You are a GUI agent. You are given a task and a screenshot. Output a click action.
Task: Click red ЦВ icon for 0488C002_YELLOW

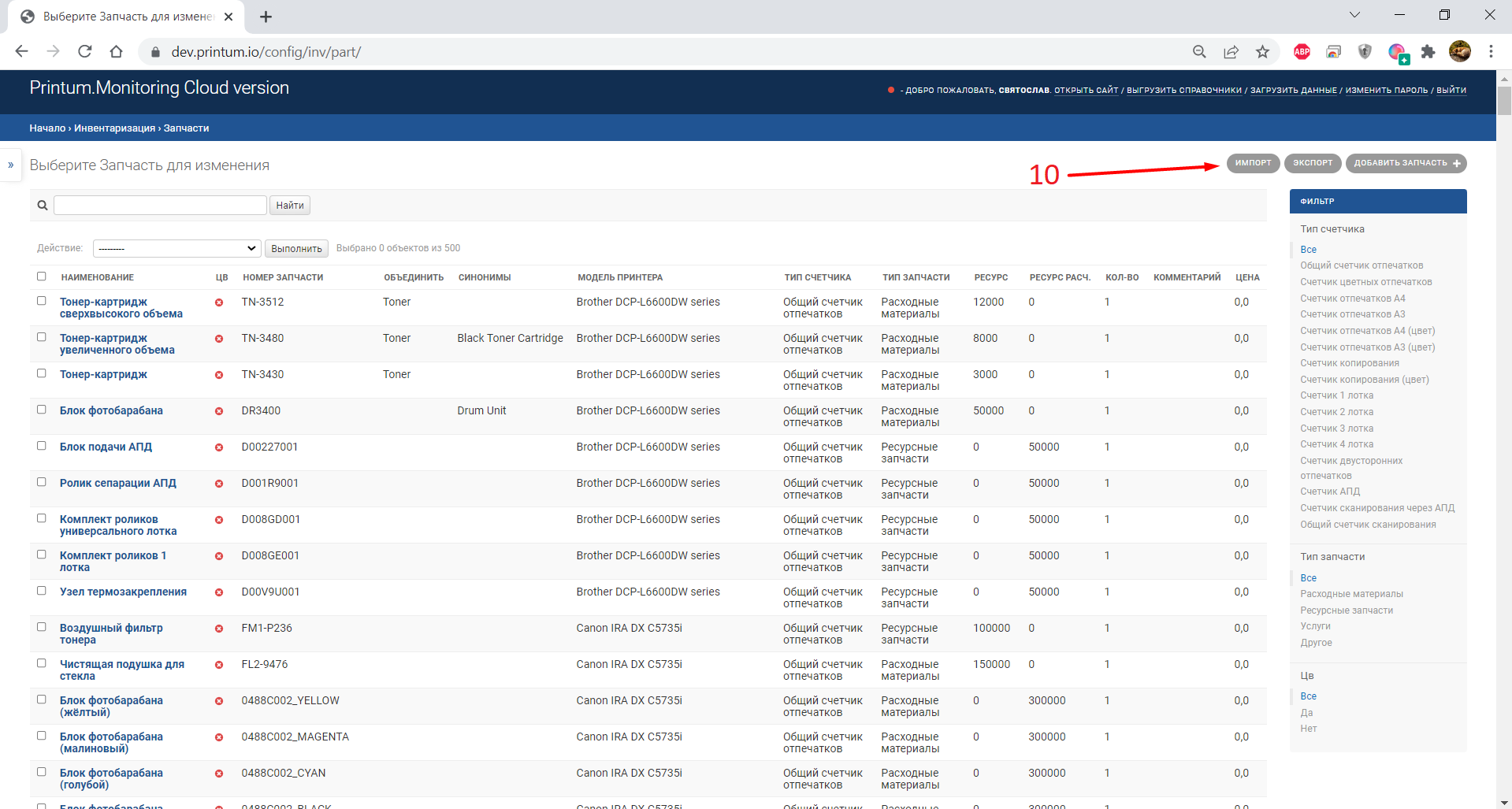[x=219, y=701]
